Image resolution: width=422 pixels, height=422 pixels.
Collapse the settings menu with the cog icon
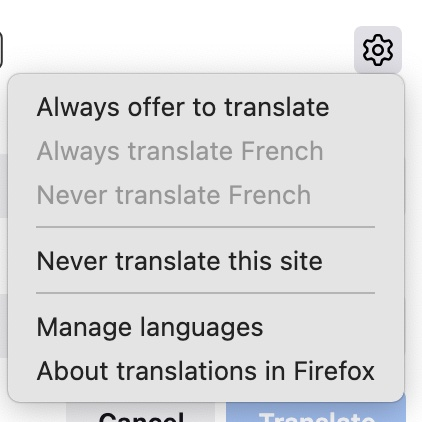point(378,50)
